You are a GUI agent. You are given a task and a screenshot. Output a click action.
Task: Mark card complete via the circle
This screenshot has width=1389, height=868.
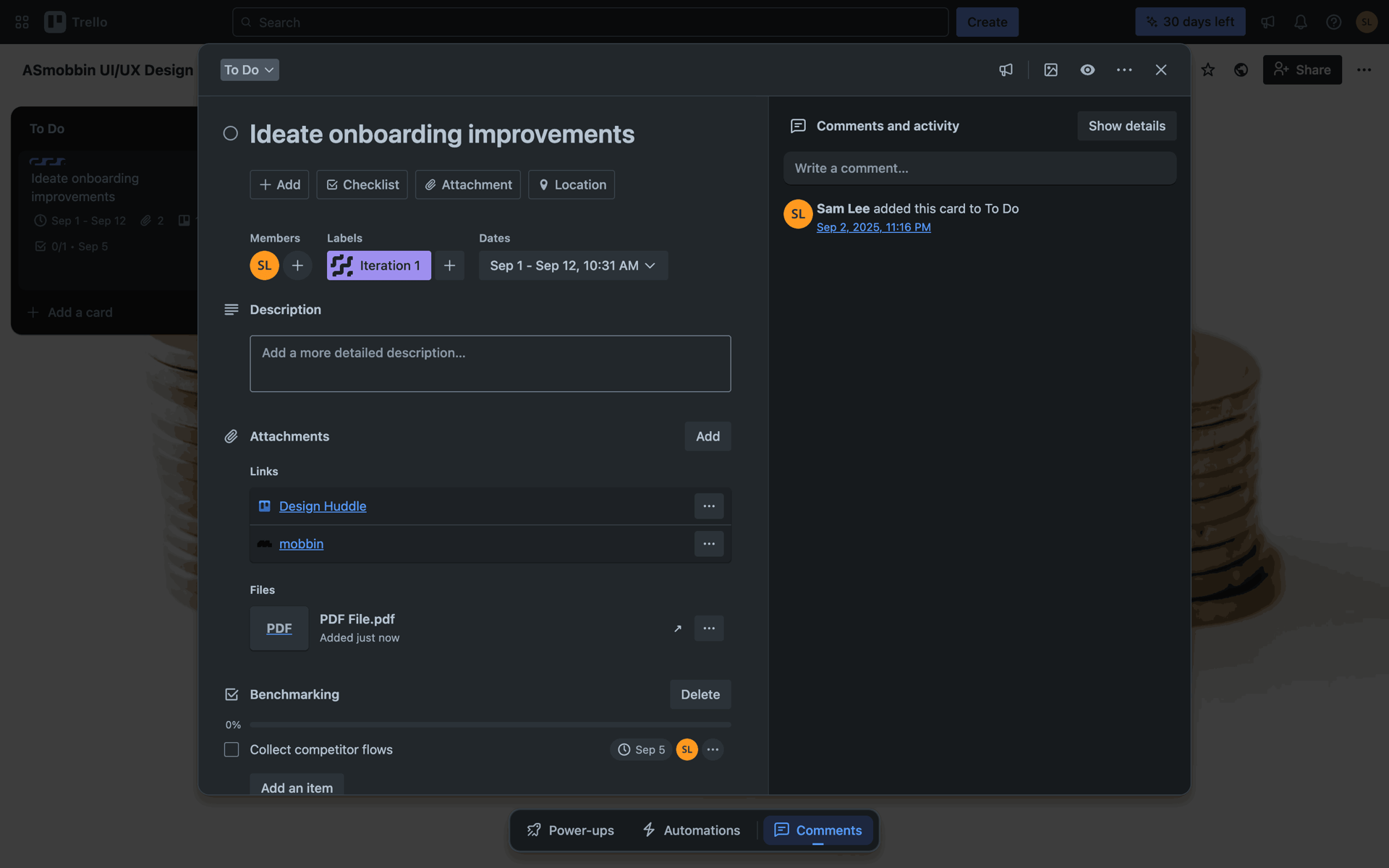coord(231,134)
